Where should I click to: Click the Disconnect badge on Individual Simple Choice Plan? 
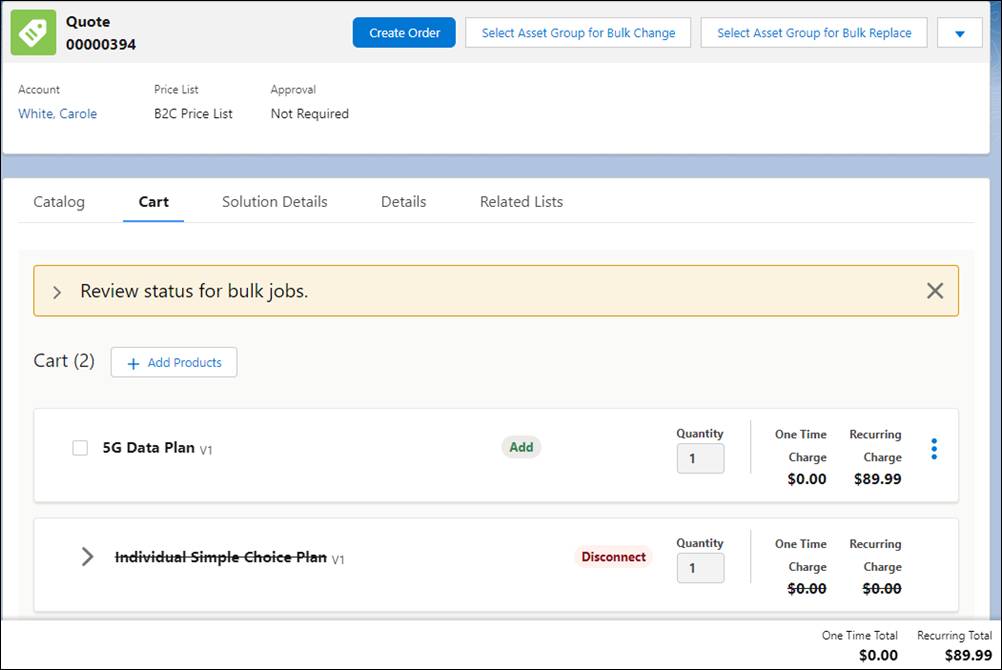click(613, 557)
